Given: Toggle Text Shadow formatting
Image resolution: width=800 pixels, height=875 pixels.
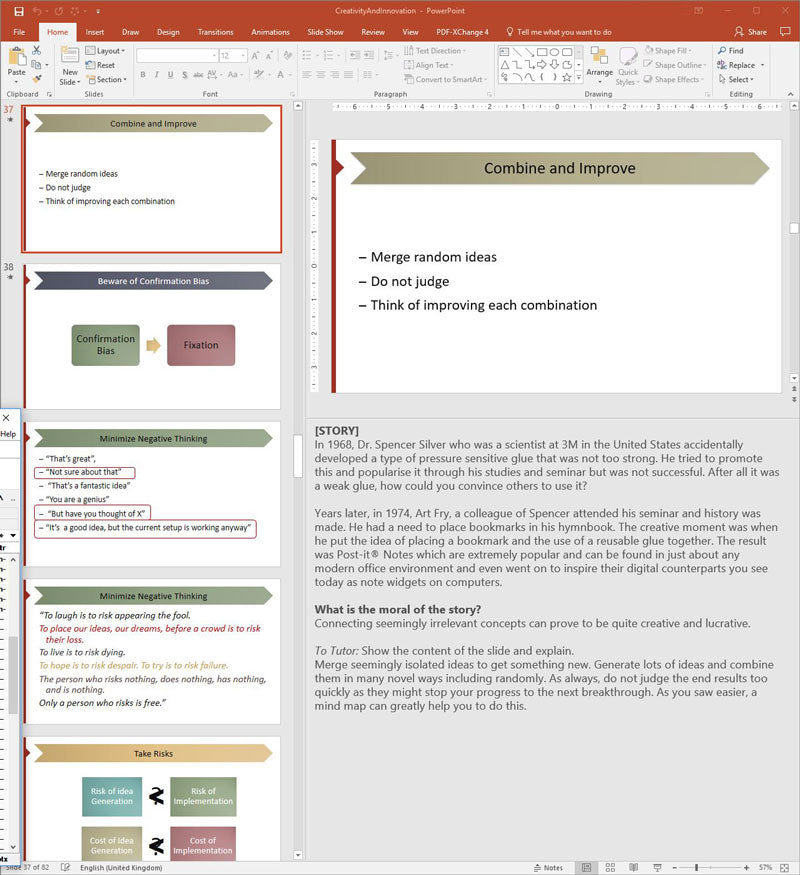Looking at the screenshot, I should [x=185, y=74].
